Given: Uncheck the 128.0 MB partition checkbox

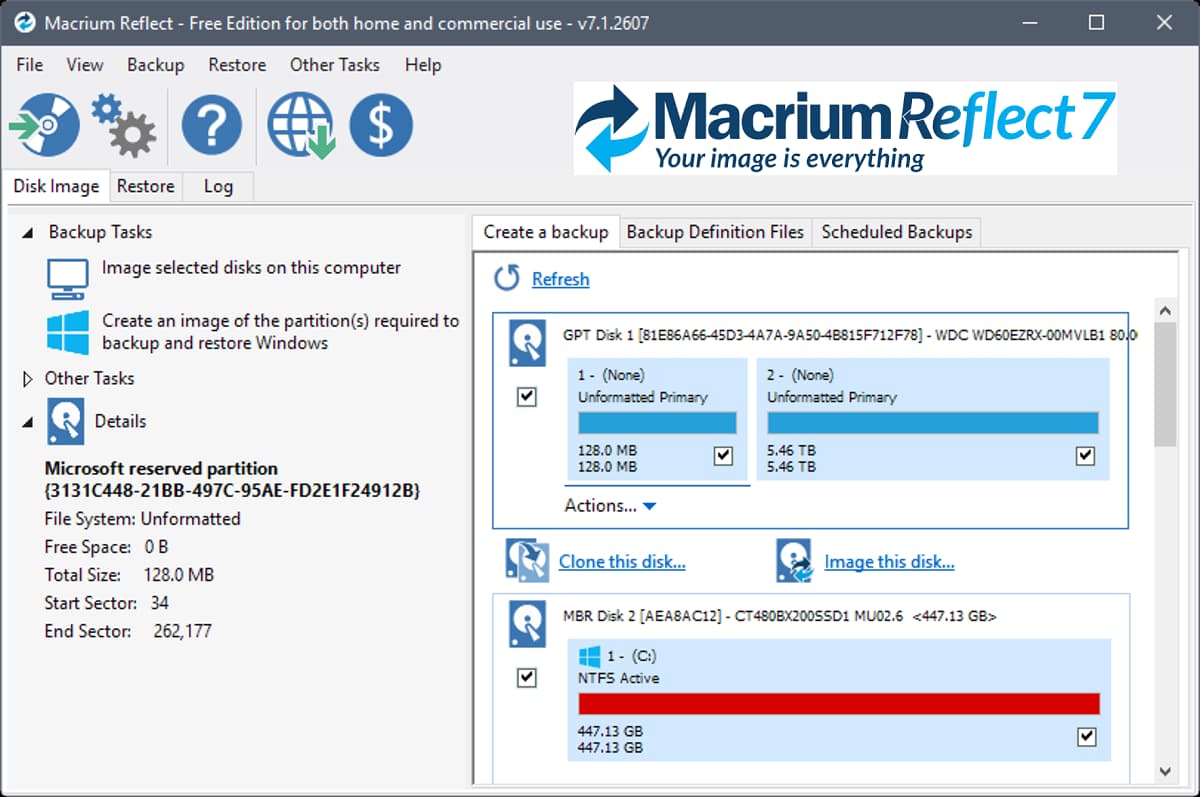Looking at the screenshot, I should [724, 456].
